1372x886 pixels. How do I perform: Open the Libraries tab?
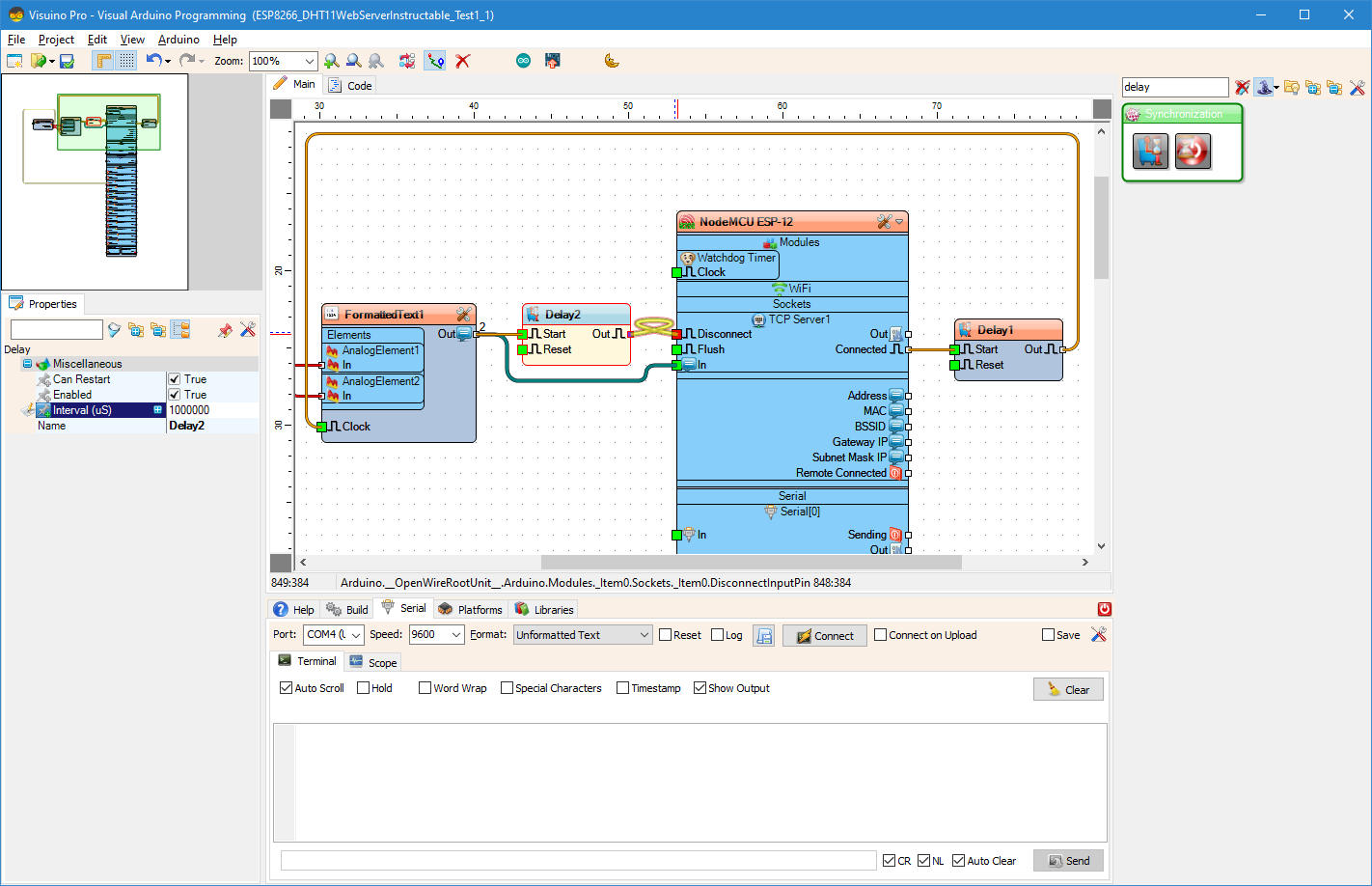(544, 610)
